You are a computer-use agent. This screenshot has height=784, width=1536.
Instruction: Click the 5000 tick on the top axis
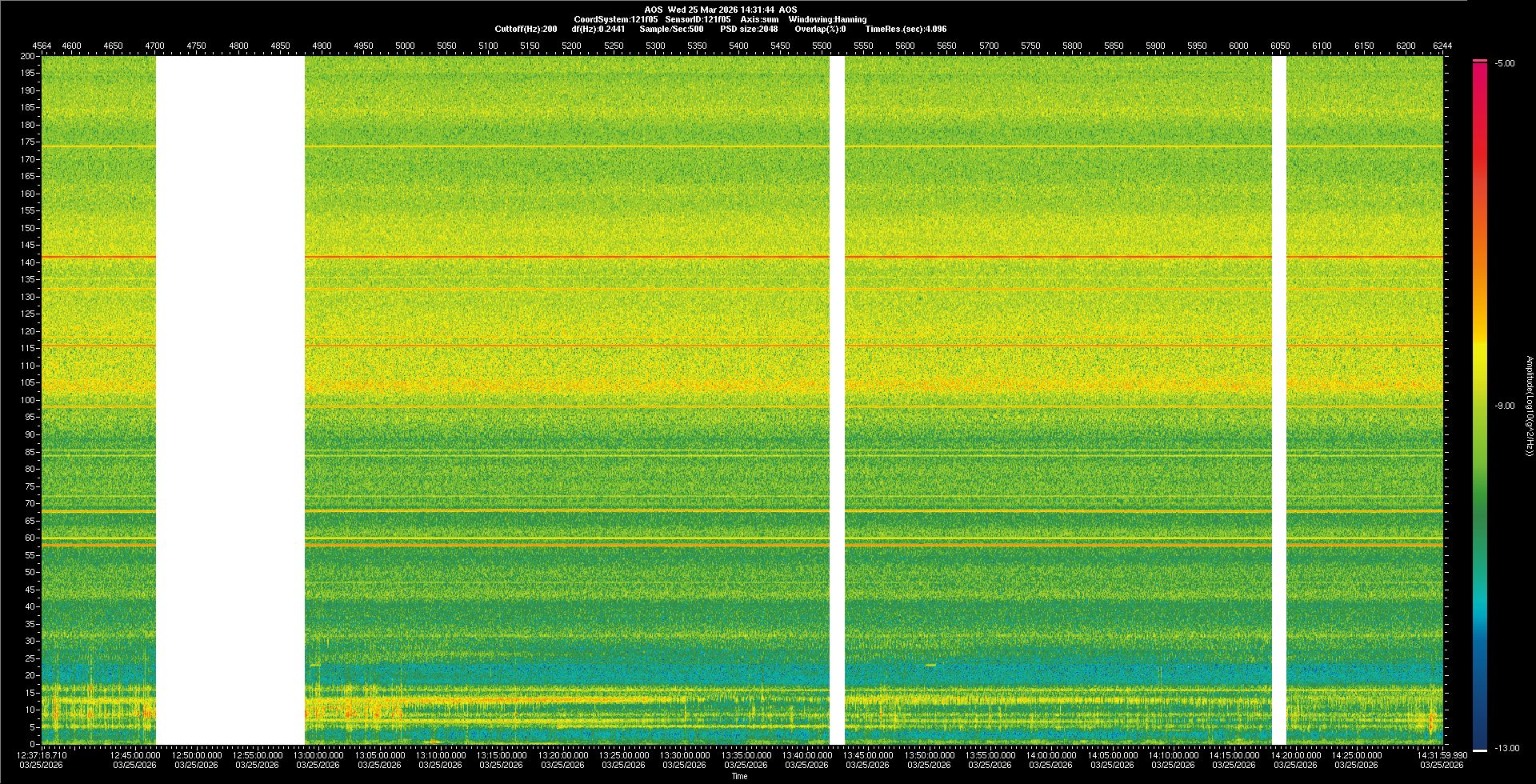click(405, 46)
